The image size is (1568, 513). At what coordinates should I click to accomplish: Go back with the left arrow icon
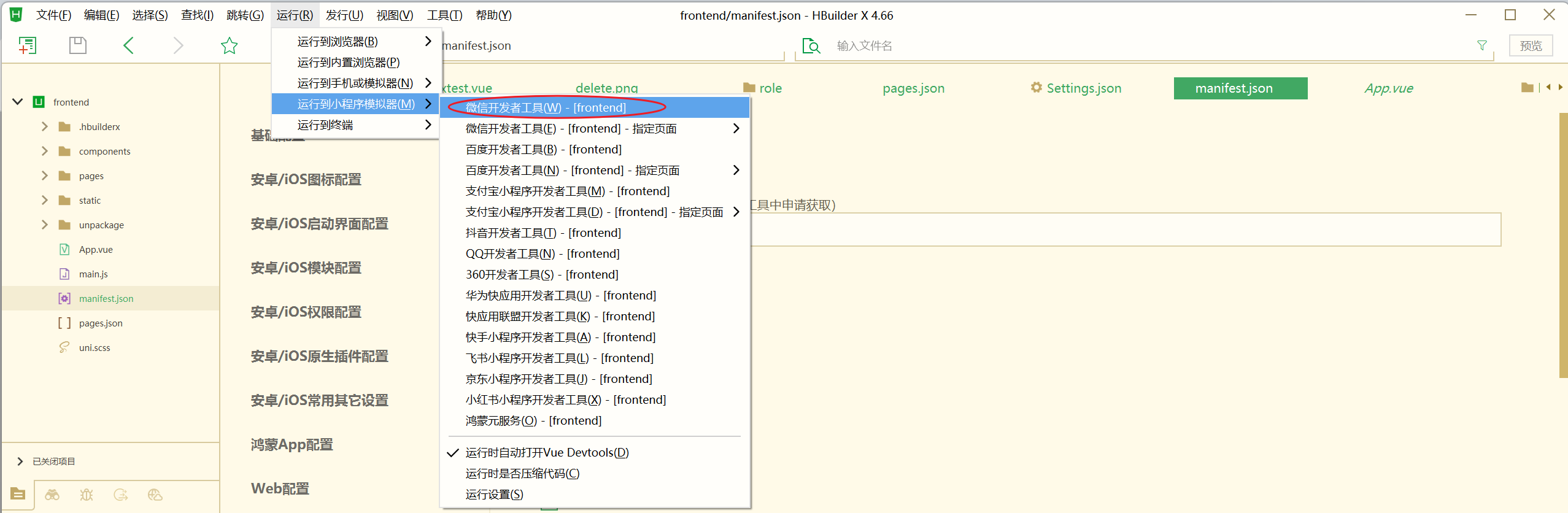click(x=128, y=45)
